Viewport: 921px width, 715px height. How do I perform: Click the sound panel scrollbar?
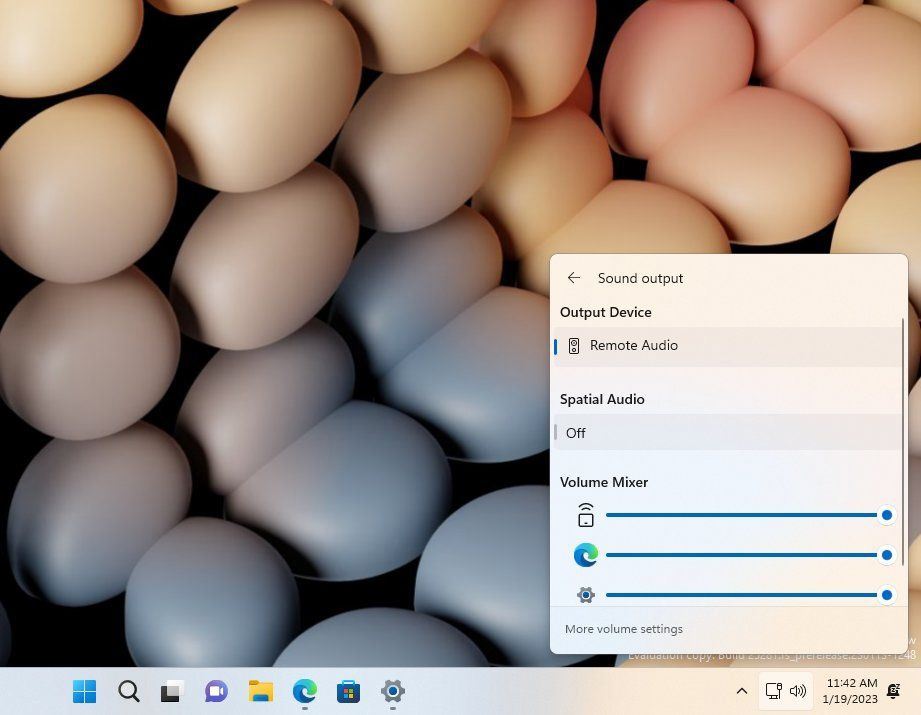click(x=903, y=440)
